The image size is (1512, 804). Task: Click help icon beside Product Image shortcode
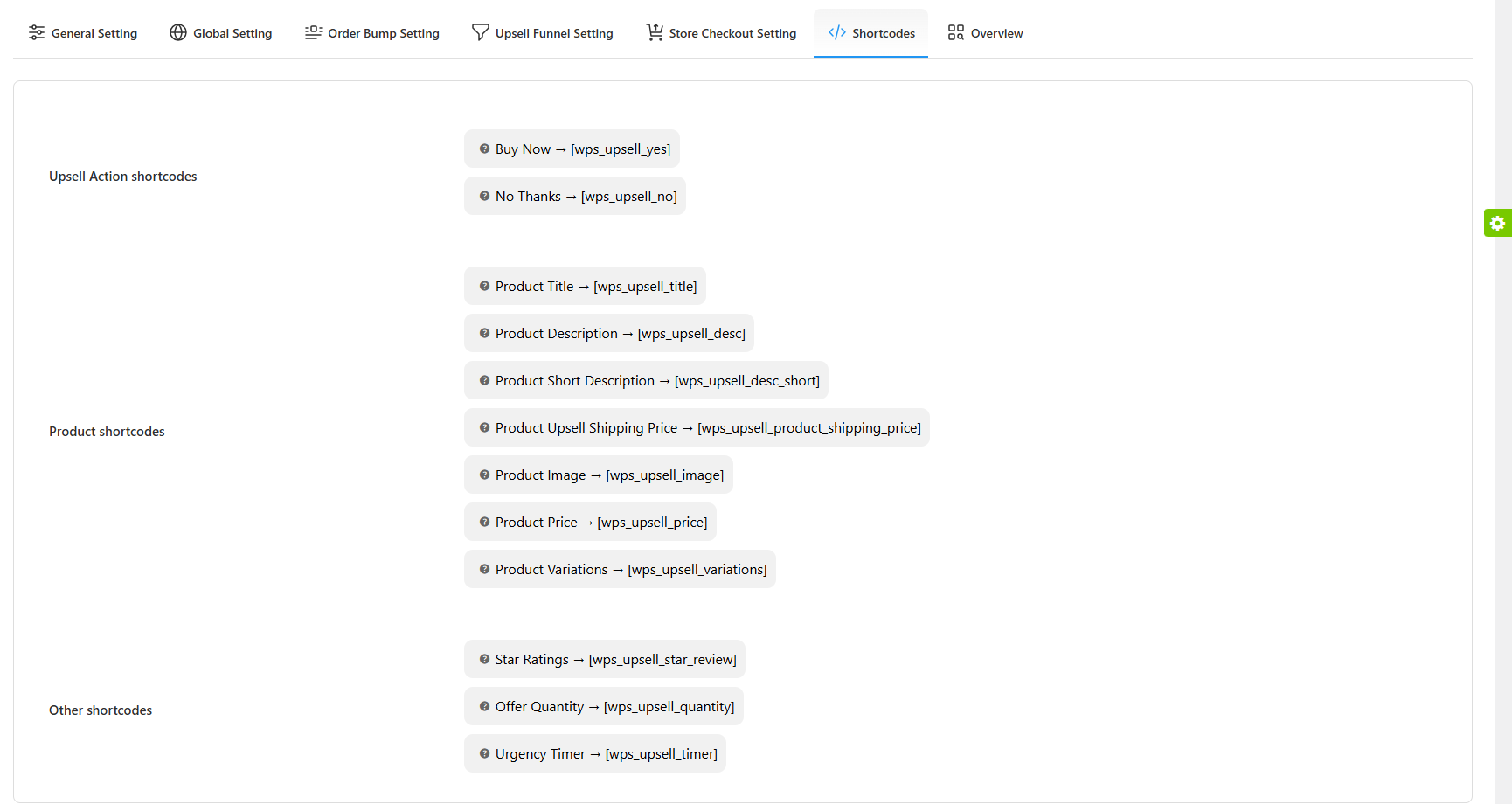(x=484, y=475)
